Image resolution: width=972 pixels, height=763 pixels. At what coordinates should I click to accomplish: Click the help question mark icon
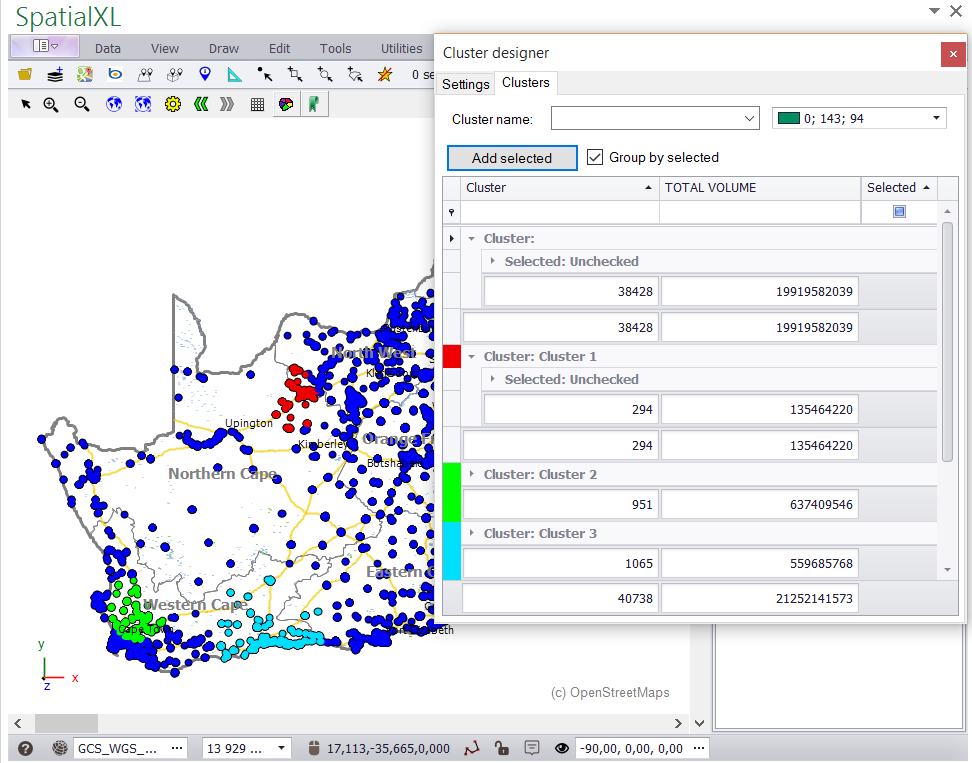tap(25, 748)
